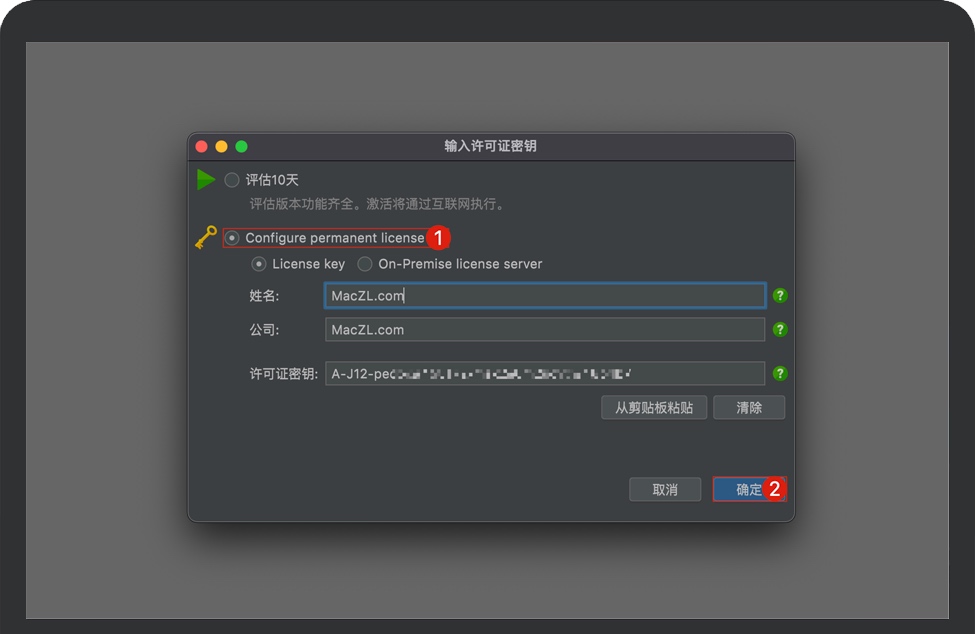Click the green play evaluation icon

point(206,180)
